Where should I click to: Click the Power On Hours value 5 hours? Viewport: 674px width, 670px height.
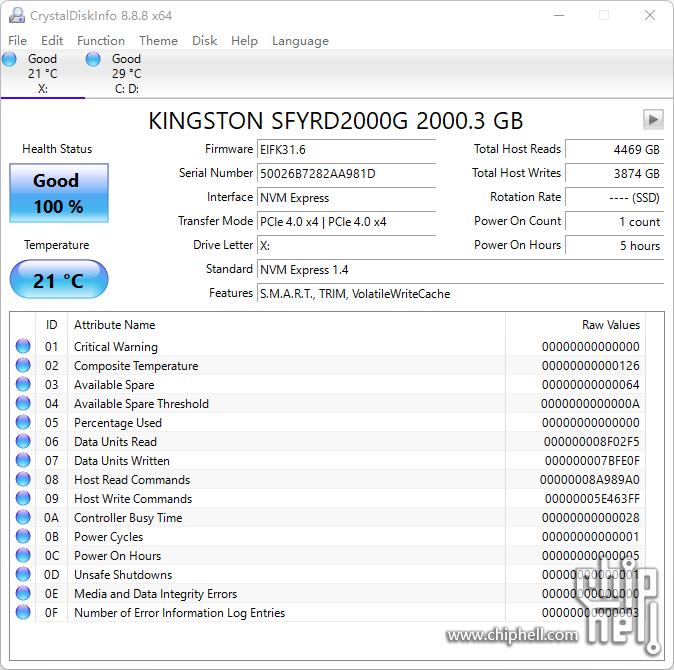pos(615,246)
